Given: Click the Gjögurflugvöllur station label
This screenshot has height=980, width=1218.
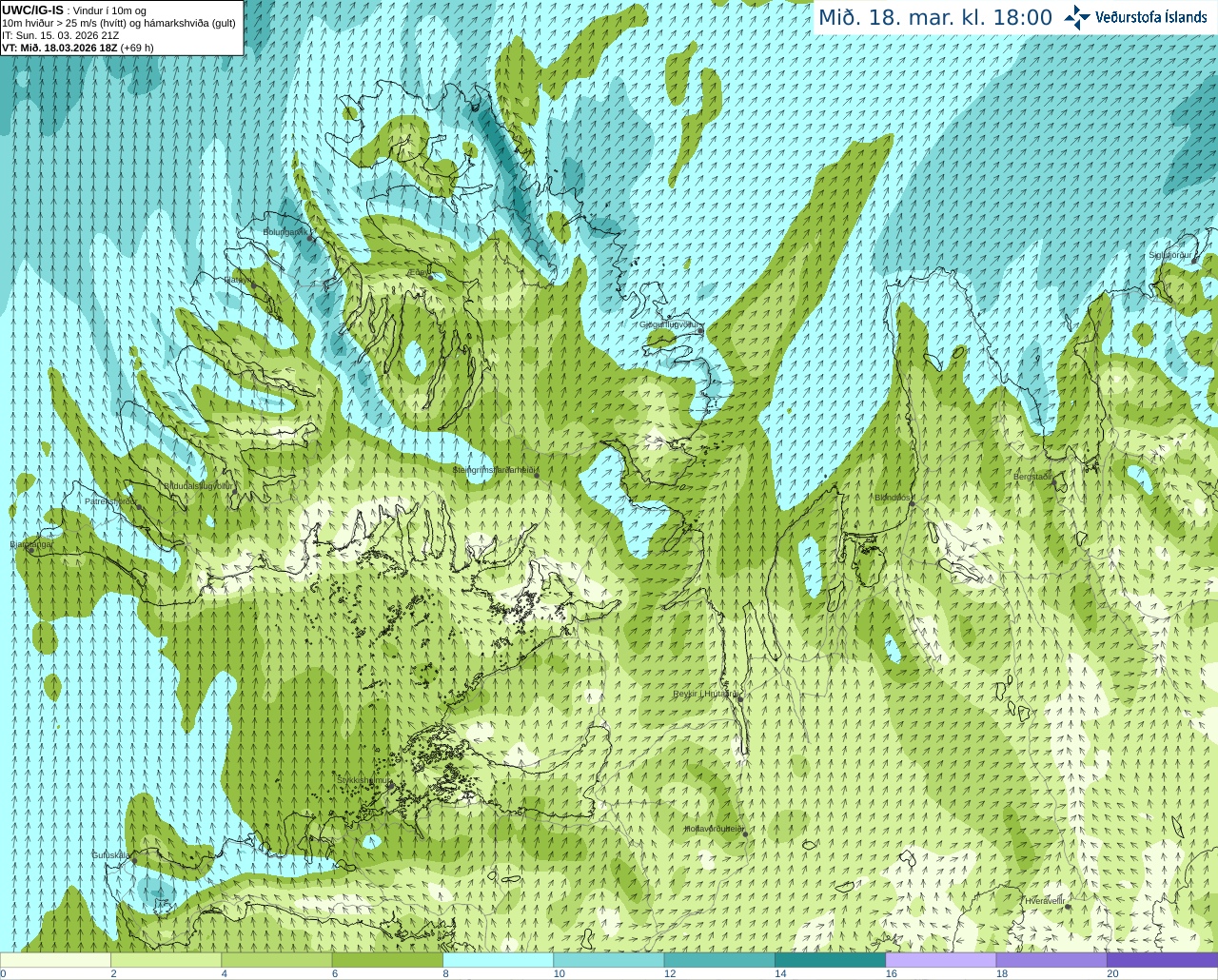Looking at the screenshot, I should click(669, 324).
